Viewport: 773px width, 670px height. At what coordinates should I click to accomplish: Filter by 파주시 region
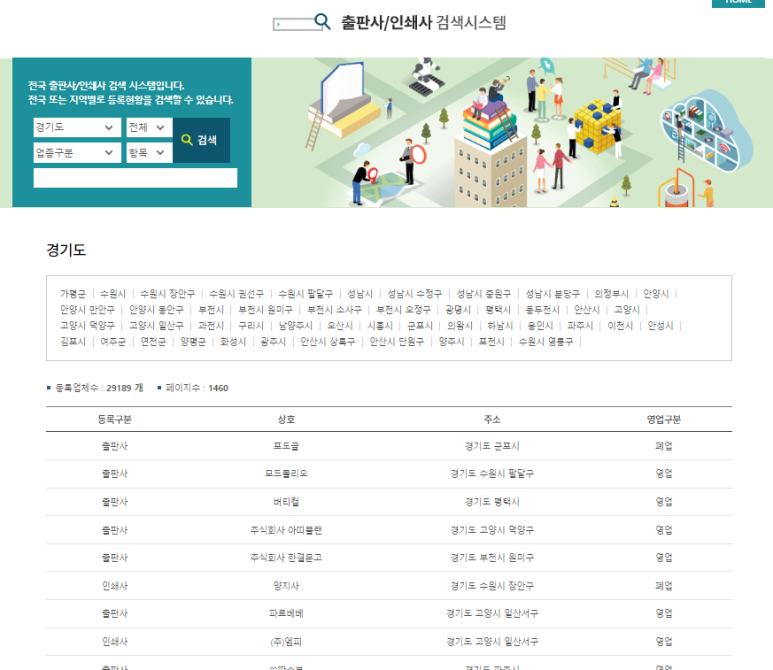point(580,325)
